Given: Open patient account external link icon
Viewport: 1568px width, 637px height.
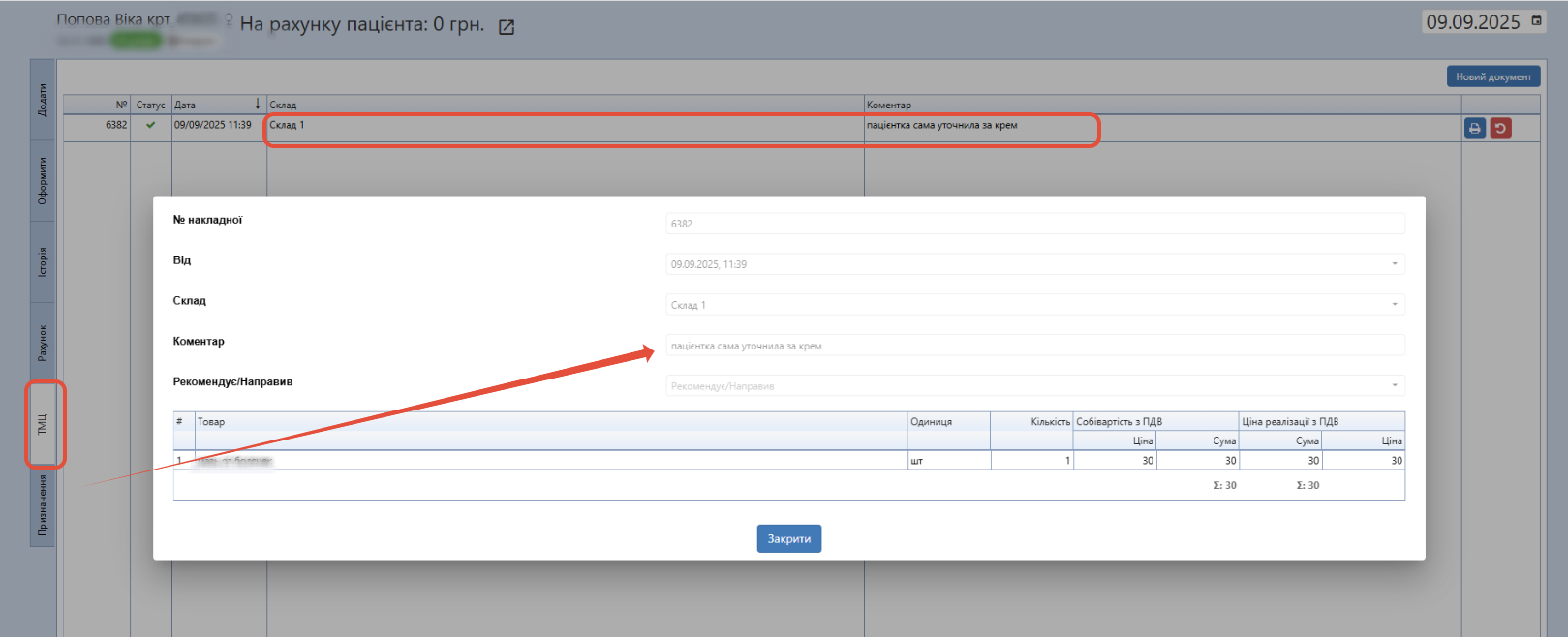Looking at the screenshot, I should pos(506,27).
